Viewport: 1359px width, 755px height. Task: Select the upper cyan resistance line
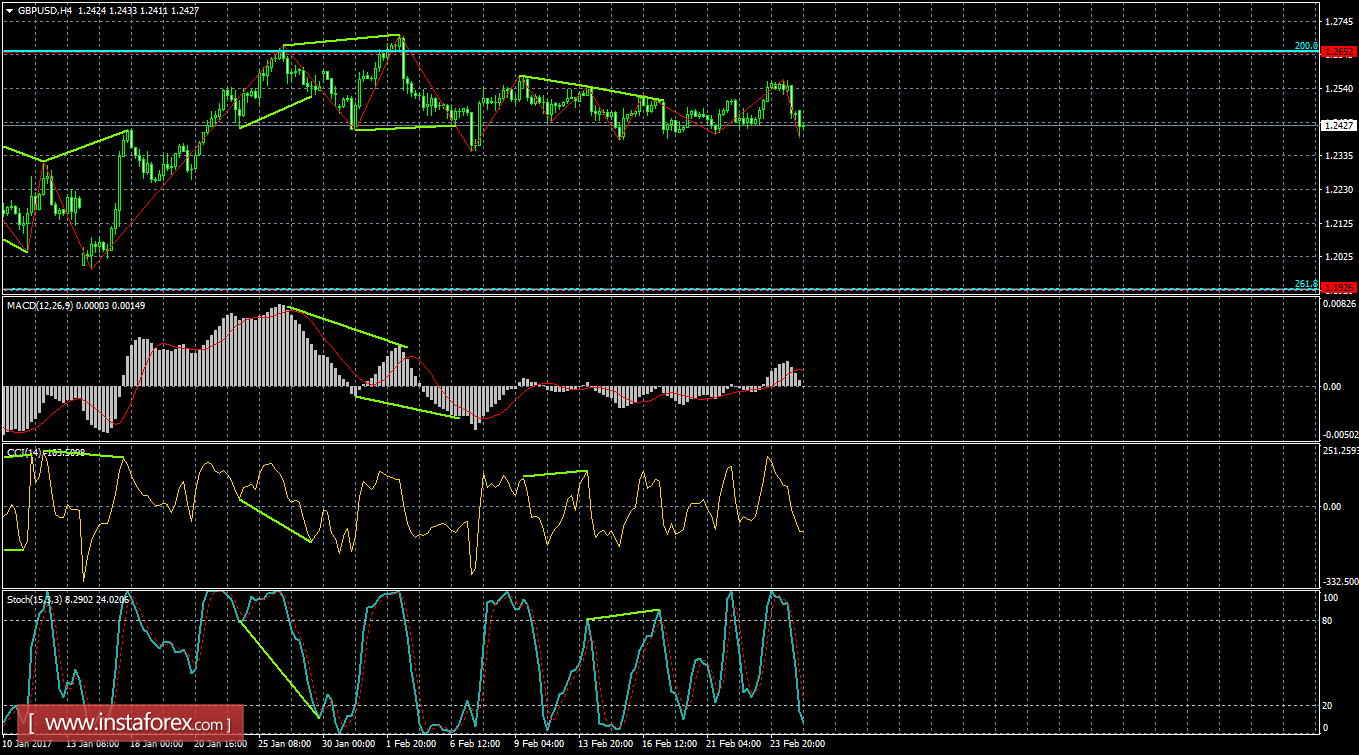[600, 49]
